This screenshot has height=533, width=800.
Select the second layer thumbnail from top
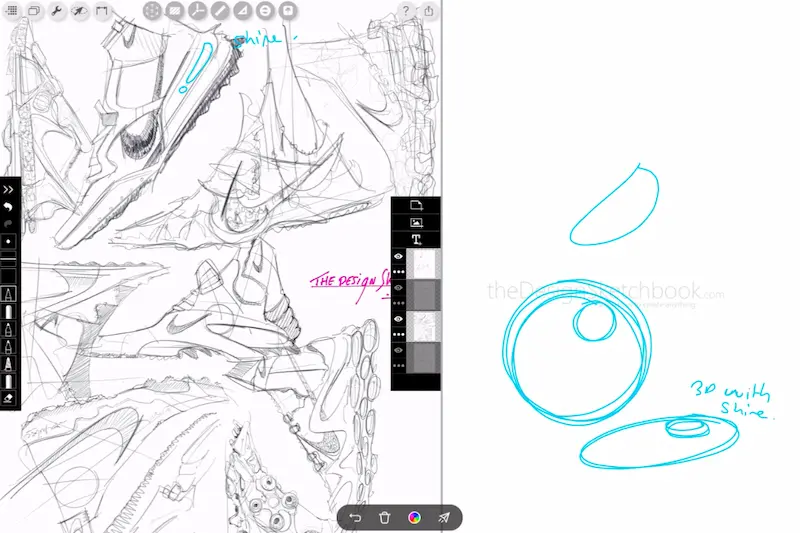point(423,295)
